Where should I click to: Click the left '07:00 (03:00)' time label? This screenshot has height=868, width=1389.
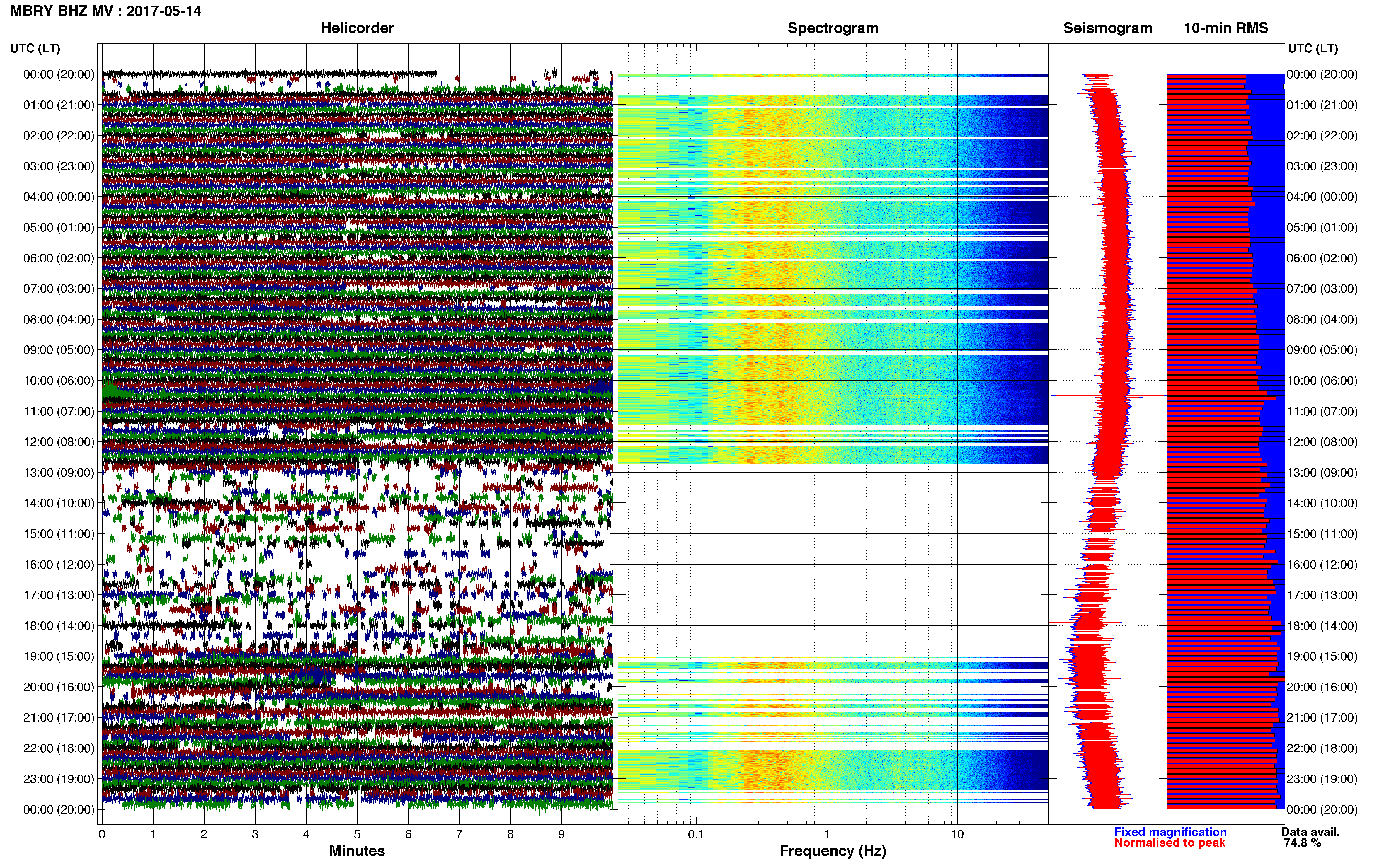coord(59,289)
